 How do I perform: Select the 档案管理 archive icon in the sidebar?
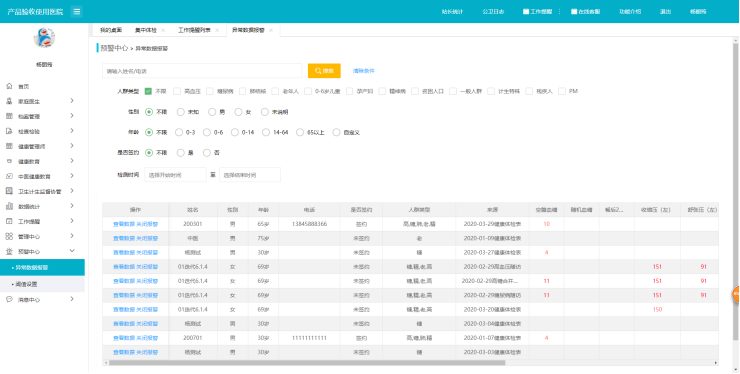9,116
